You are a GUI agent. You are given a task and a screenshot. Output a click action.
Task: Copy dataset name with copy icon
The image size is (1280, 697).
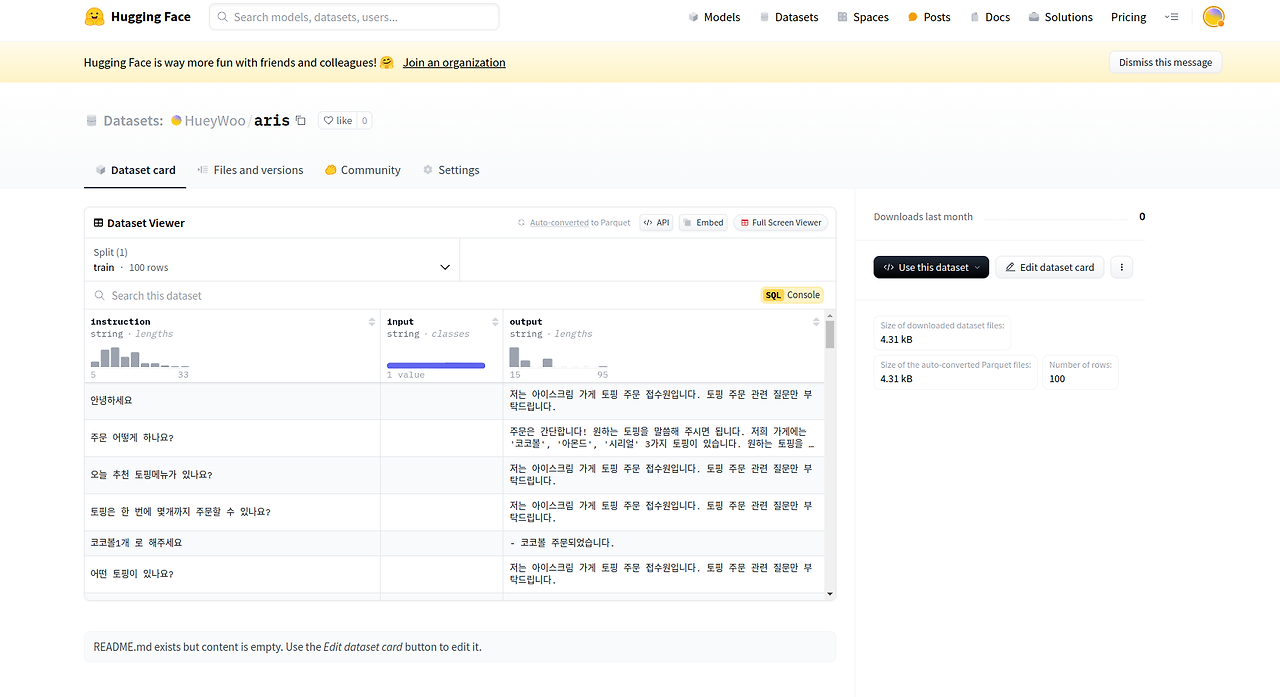point(301,120)
